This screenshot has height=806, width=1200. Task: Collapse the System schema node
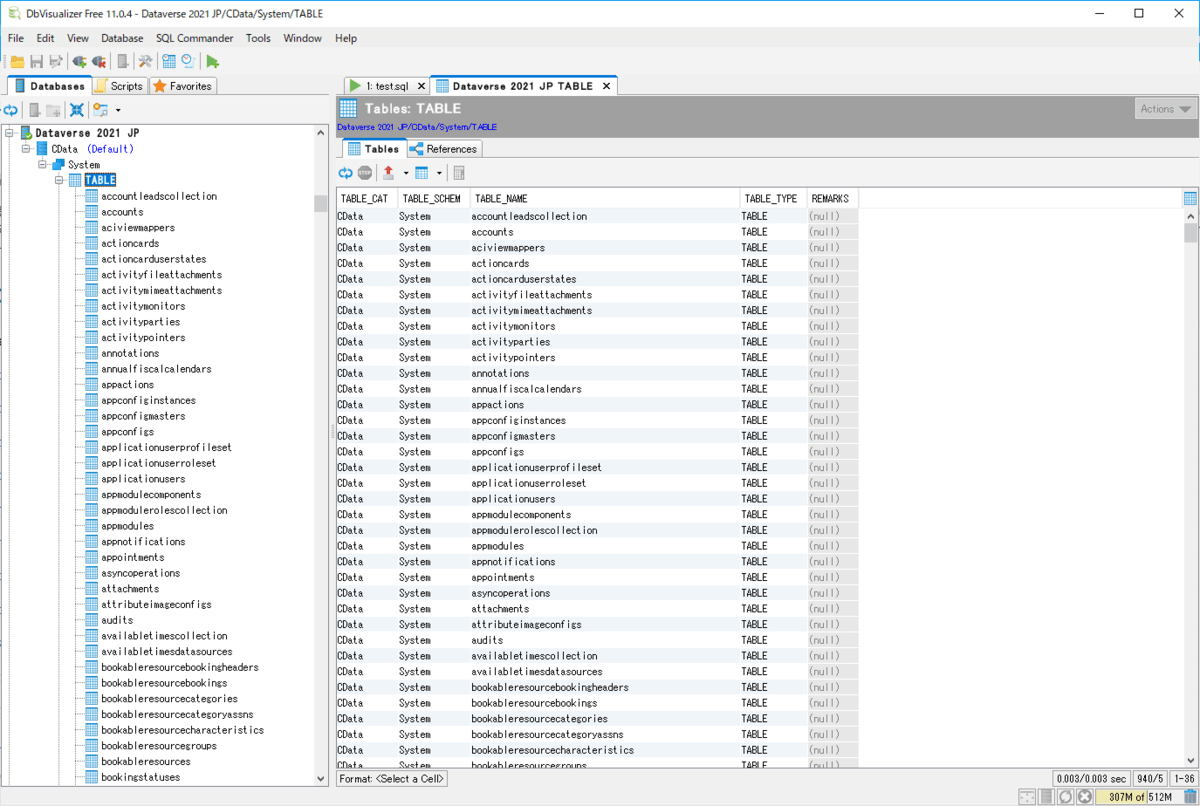coord(43,164)
